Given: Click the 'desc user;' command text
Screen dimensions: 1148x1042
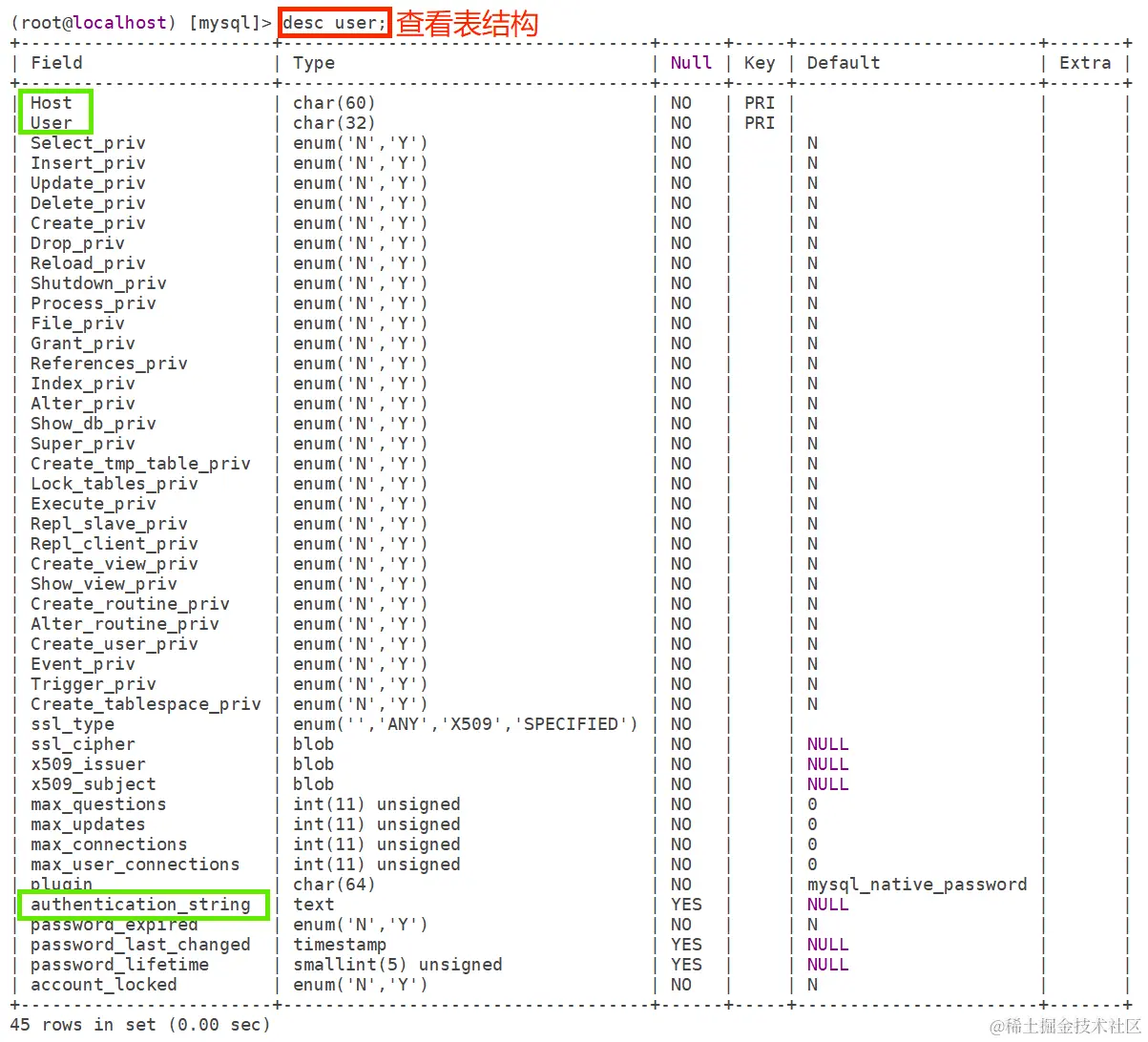Looking at the screenshot, I should pos(335,23).
